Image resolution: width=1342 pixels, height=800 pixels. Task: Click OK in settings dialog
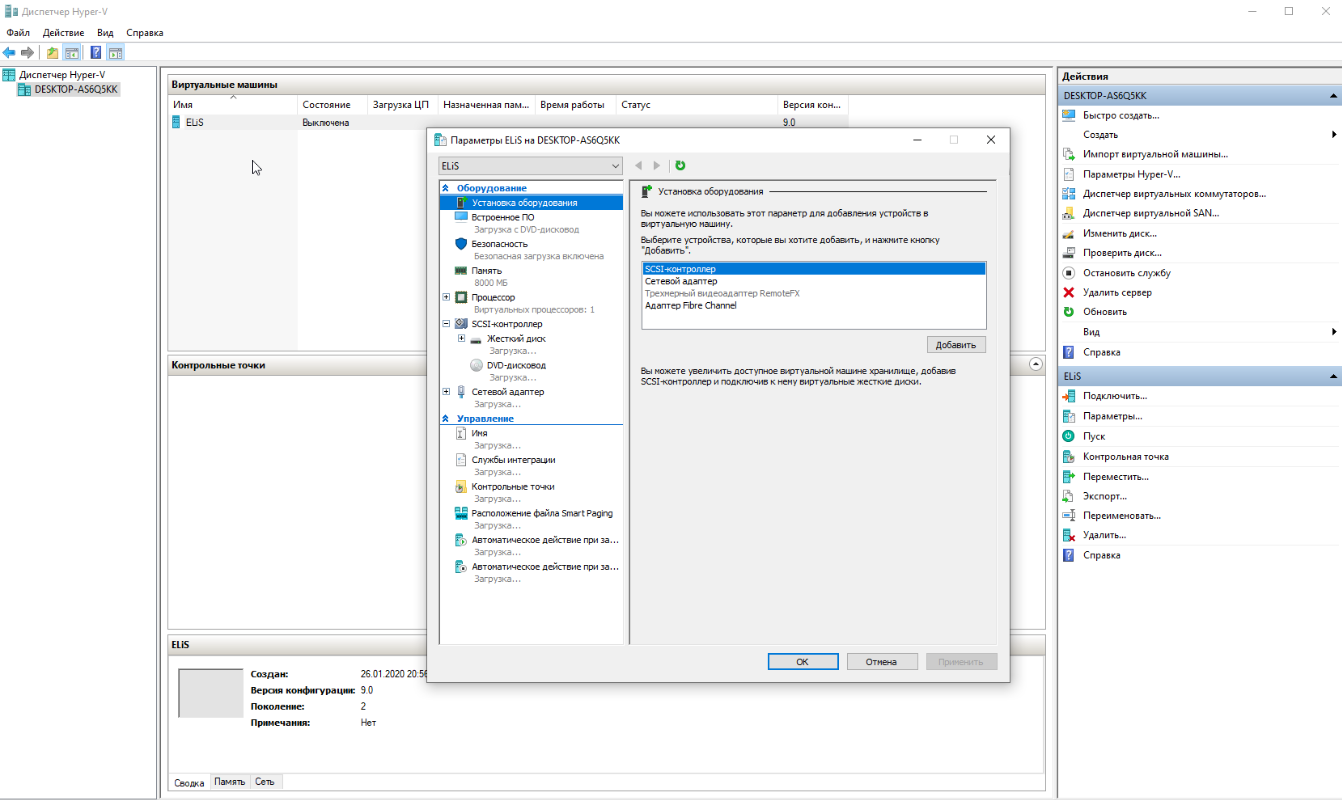[x=802, y=661]
